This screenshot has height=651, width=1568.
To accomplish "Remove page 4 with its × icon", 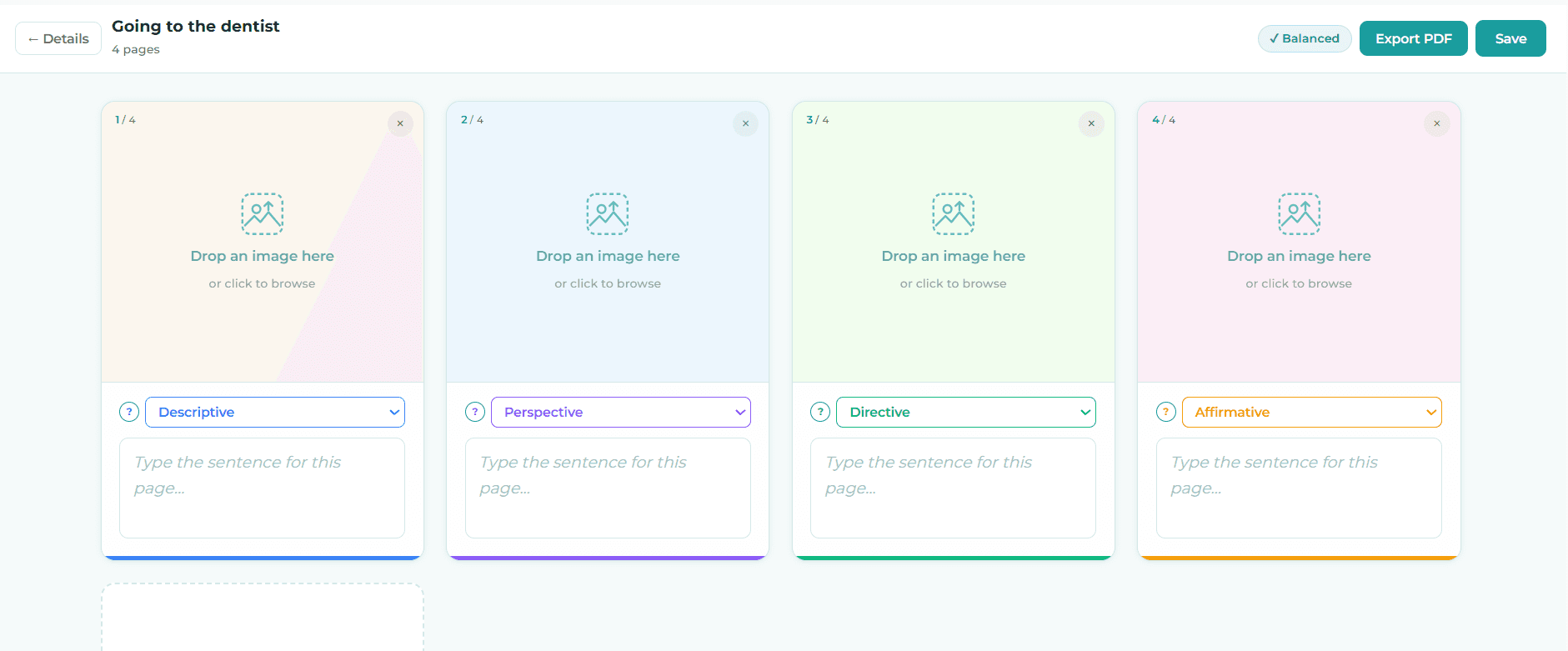I will click(1437, 123).
